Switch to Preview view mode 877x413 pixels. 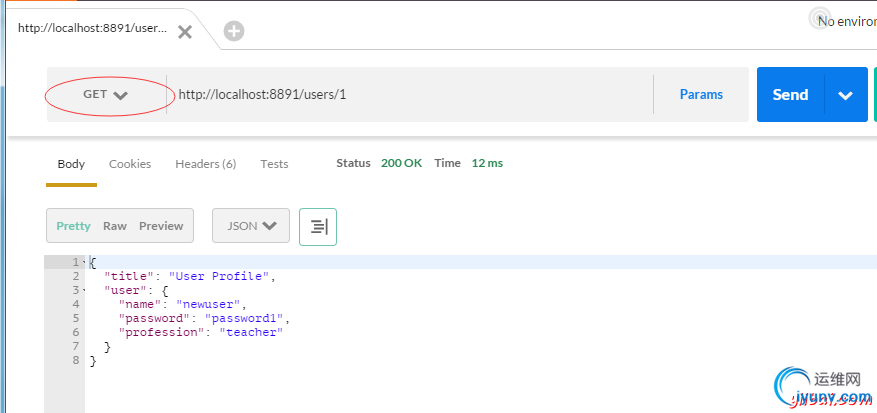(161, 226)
